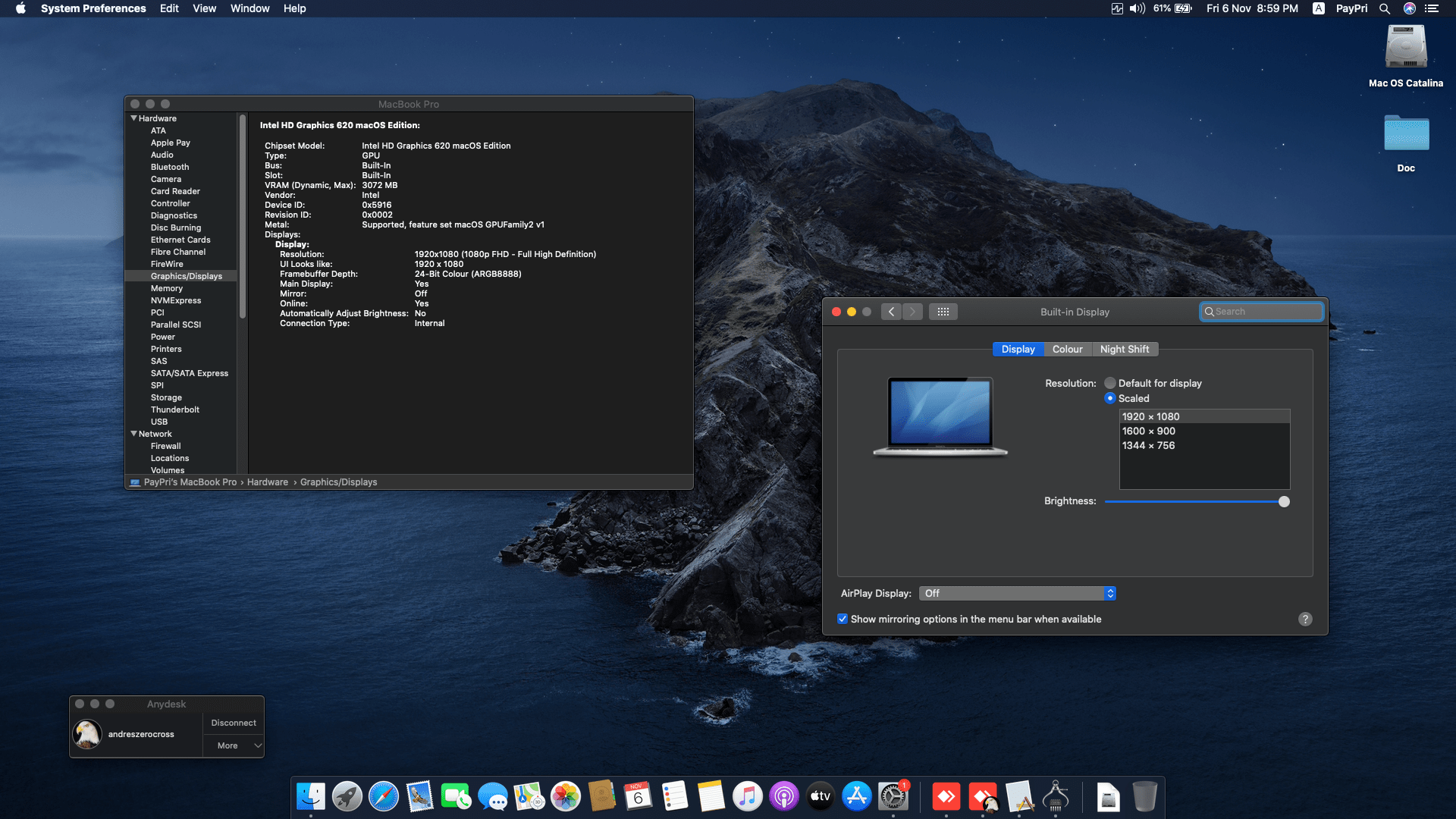Open the Mac OS Catalina drive icon

1406,48
